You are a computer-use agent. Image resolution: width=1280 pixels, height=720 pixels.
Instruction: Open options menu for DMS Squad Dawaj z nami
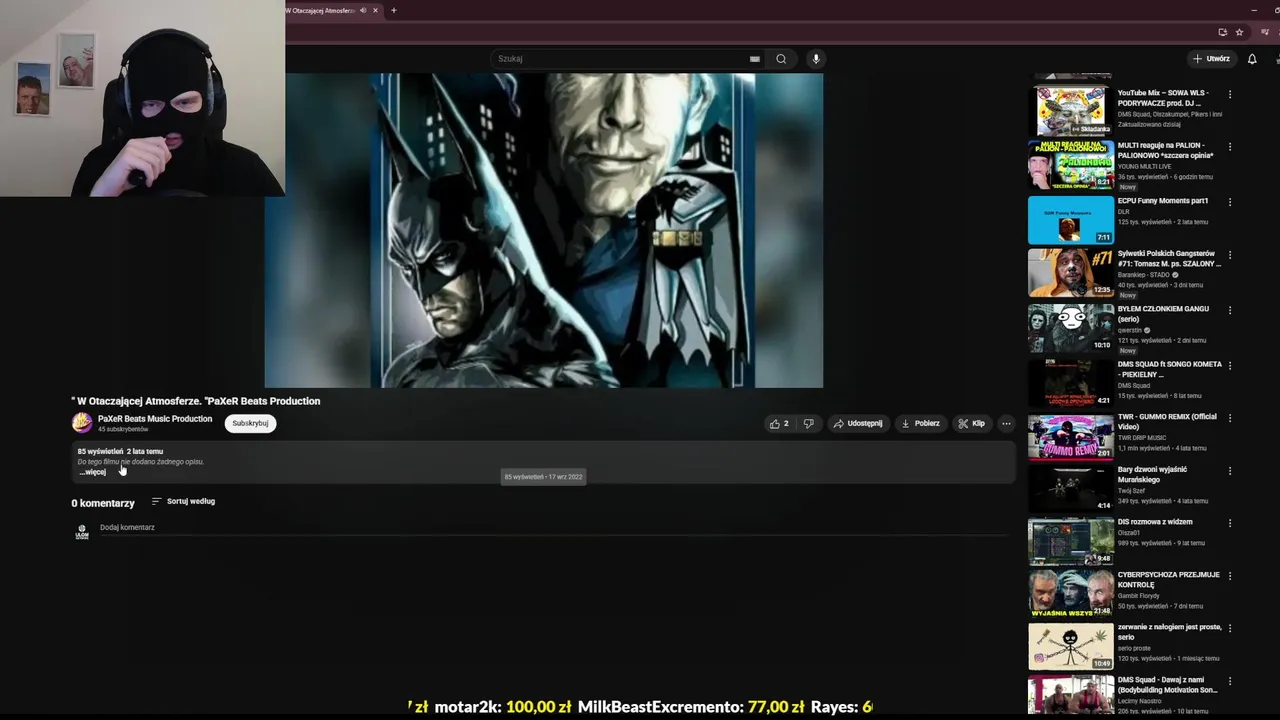(1230, 681)
